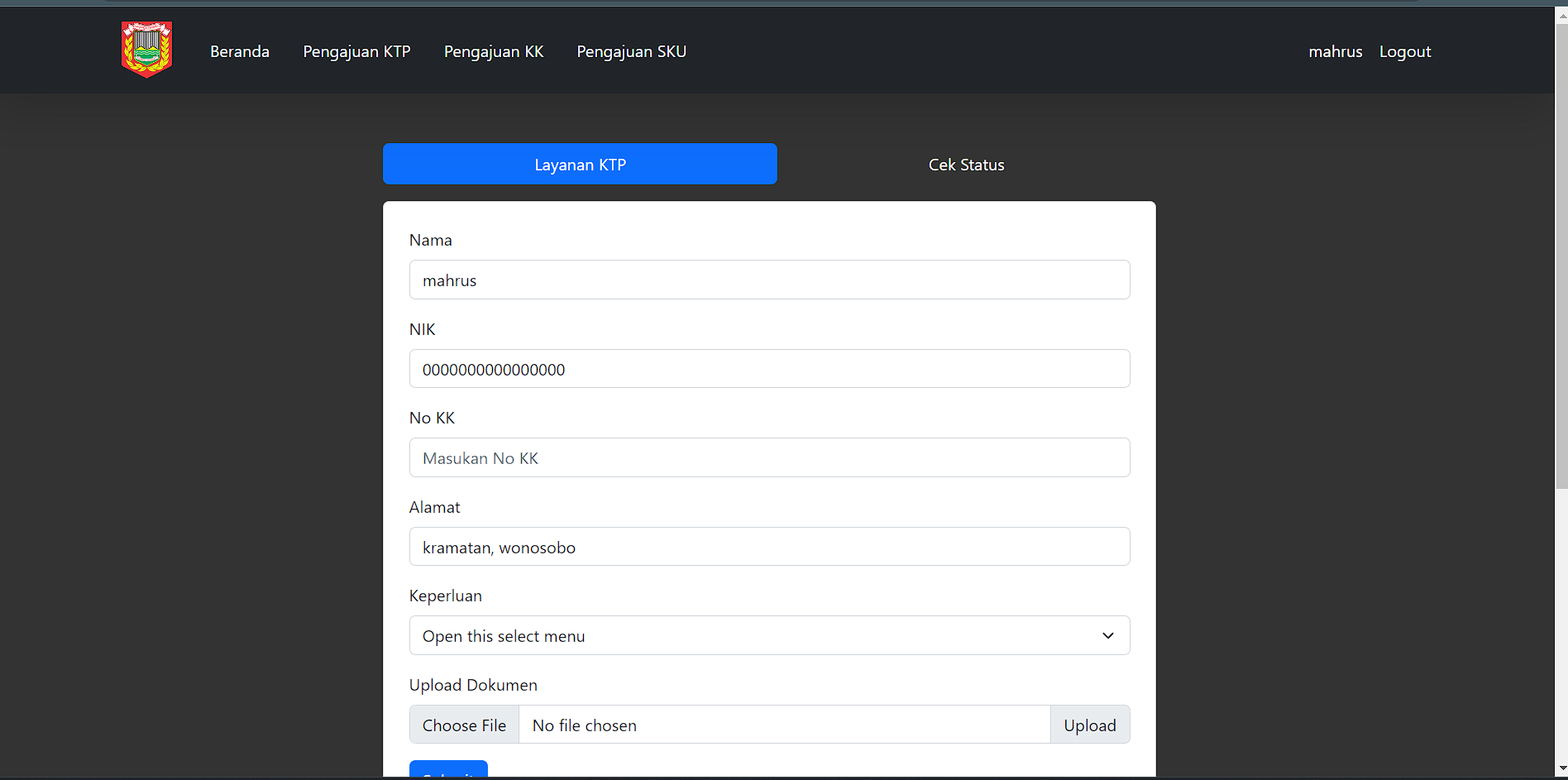
Task: Click into the NIK number field
Action: pos(769,369)
